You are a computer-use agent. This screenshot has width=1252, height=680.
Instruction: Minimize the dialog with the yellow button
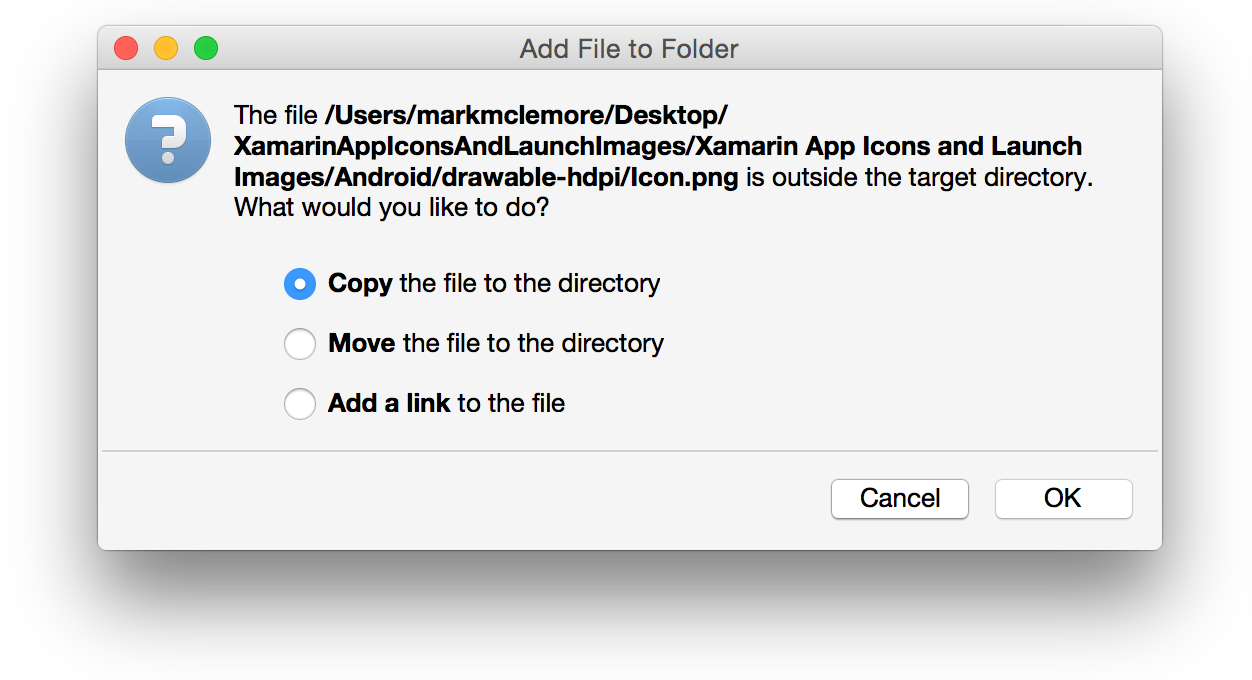click(166, 48)
